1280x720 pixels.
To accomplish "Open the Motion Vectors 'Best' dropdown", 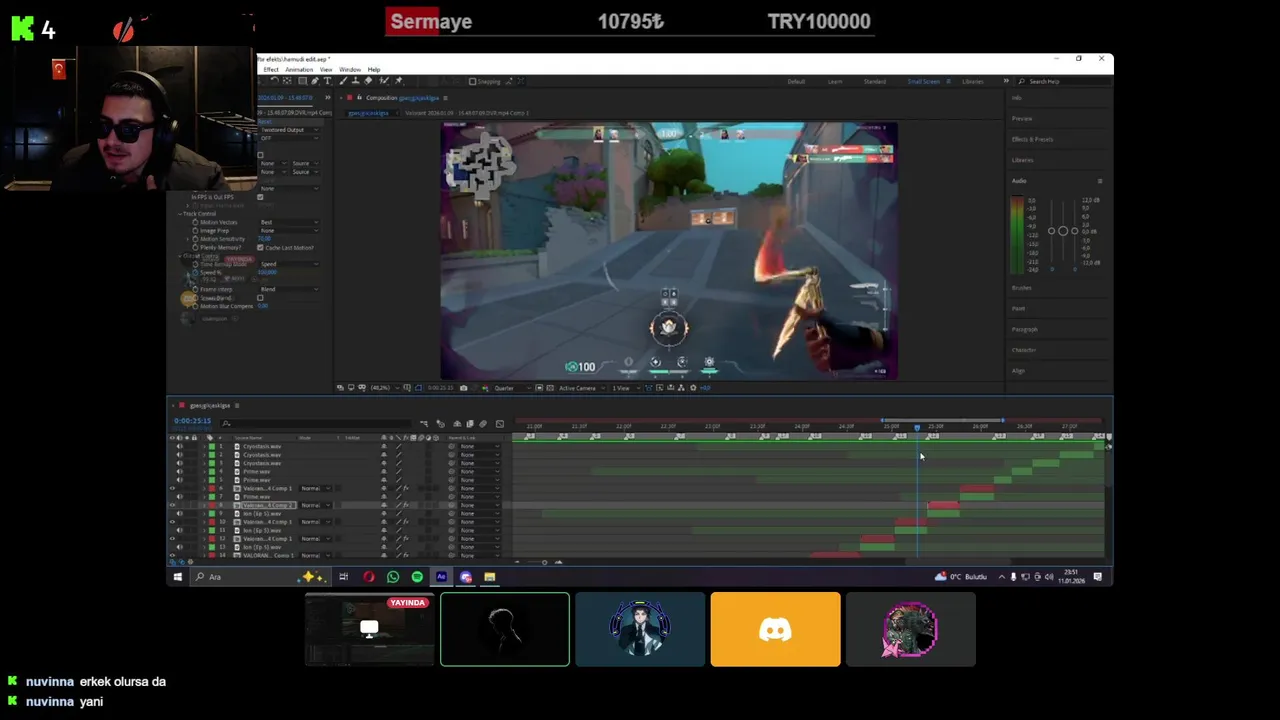I will click(x=289, y=222).
